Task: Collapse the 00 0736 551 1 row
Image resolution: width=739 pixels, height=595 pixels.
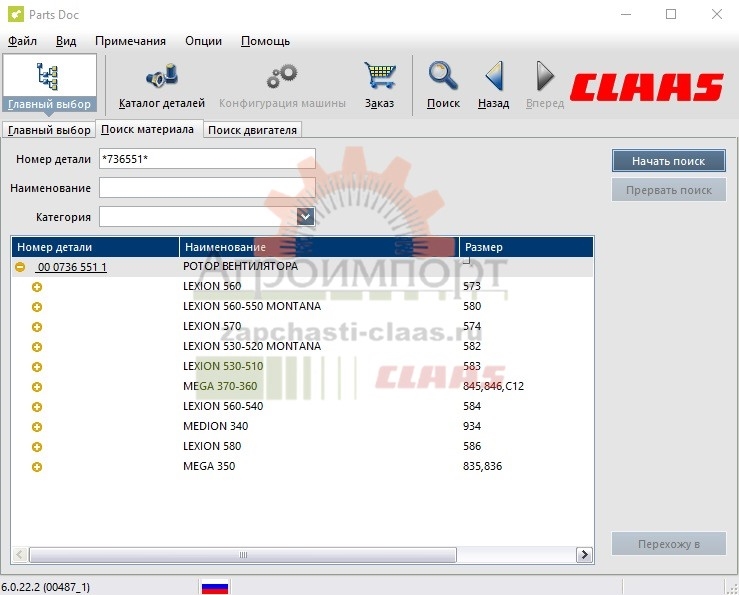Action: tap(20, 267)
